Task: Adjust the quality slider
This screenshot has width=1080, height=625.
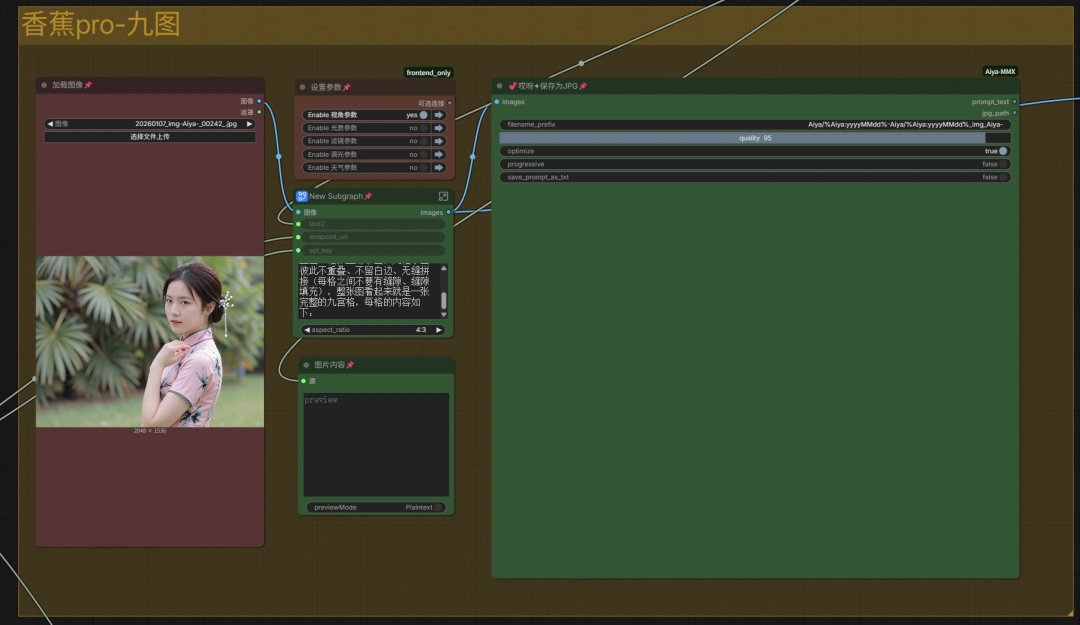Action: [755, 138]
